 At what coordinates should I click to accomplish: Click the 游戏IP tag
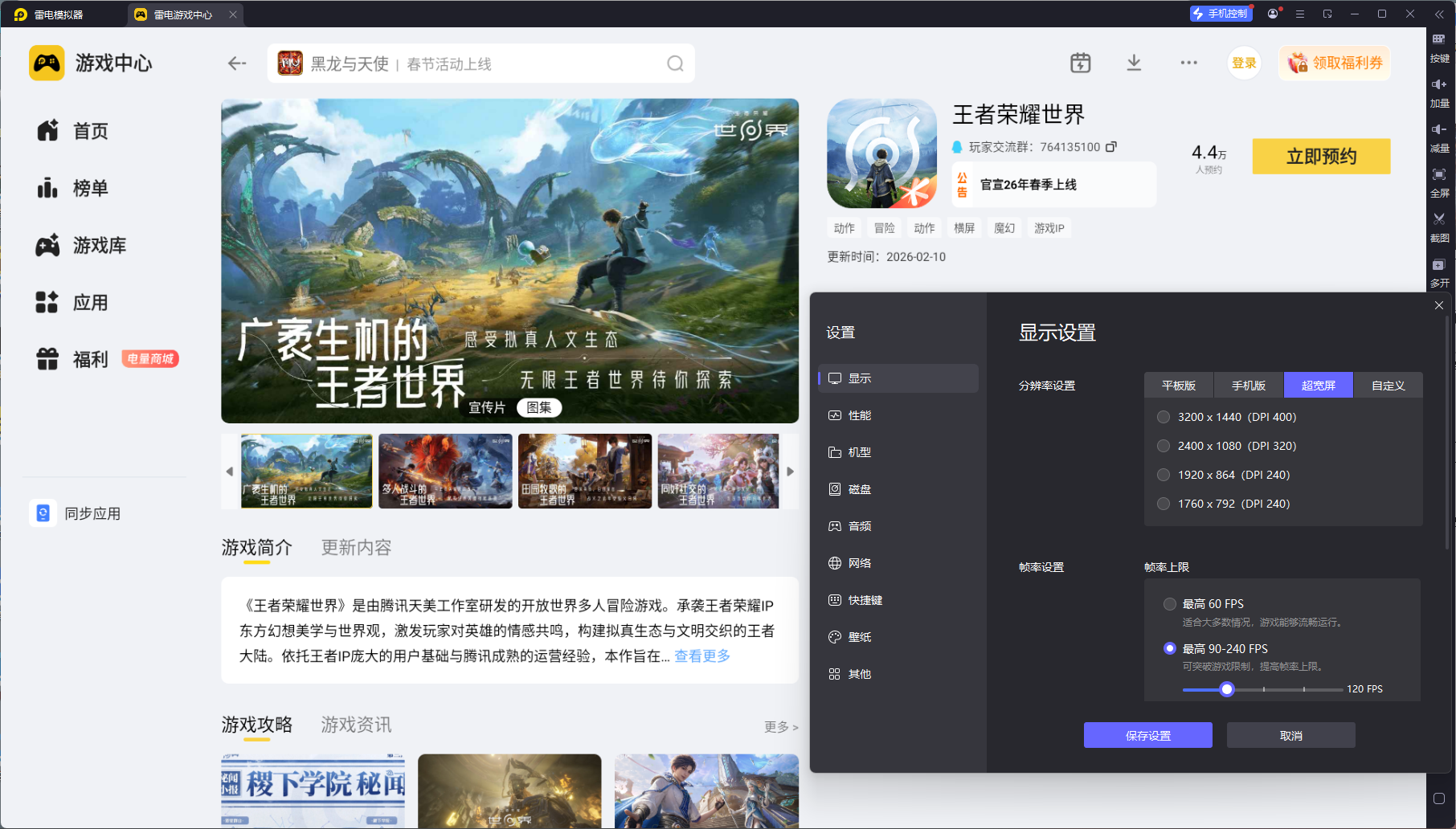click(1049, 228)
